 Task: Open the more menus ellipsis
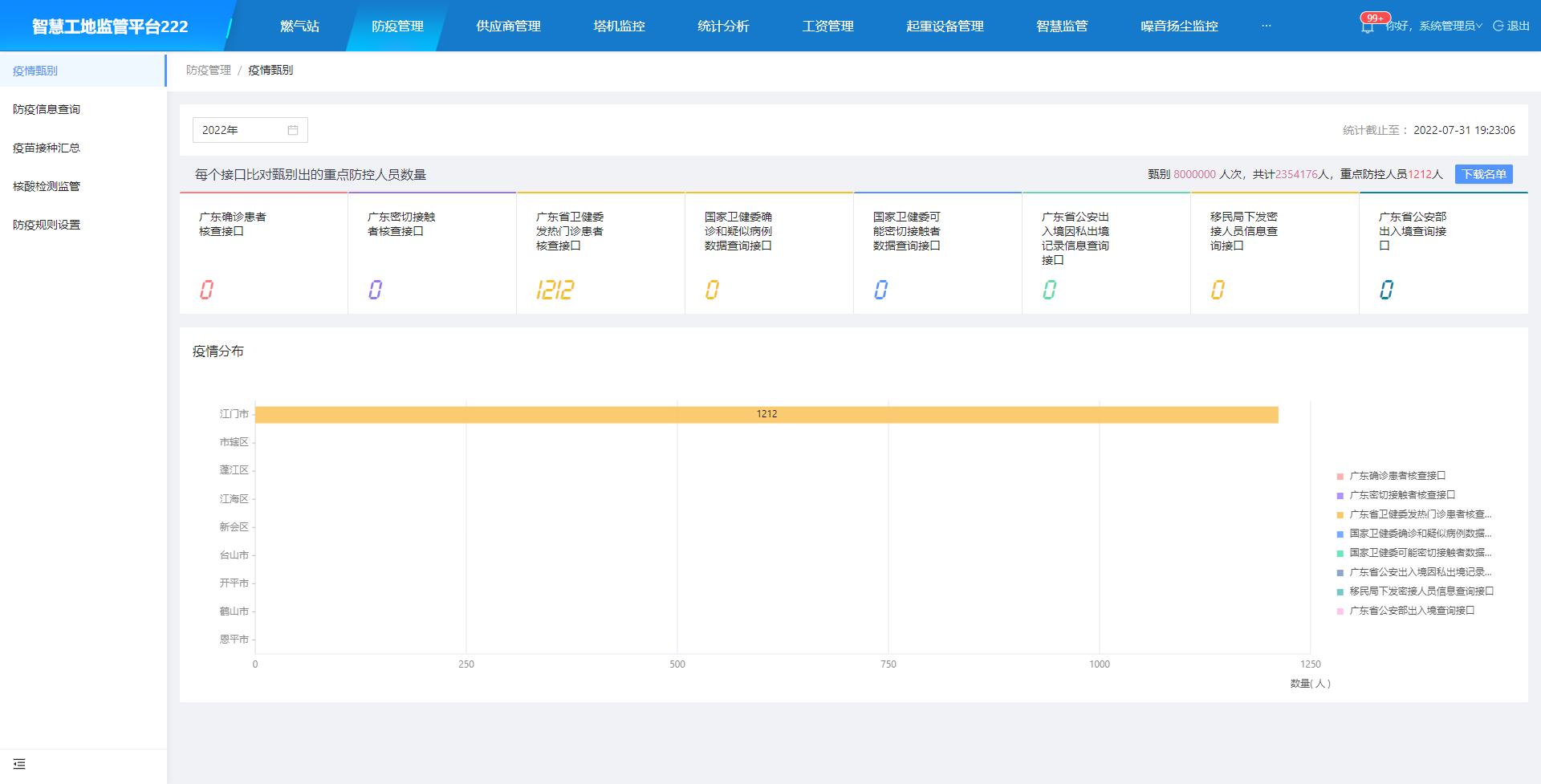pyautogui.click(x=1267, y=26)
